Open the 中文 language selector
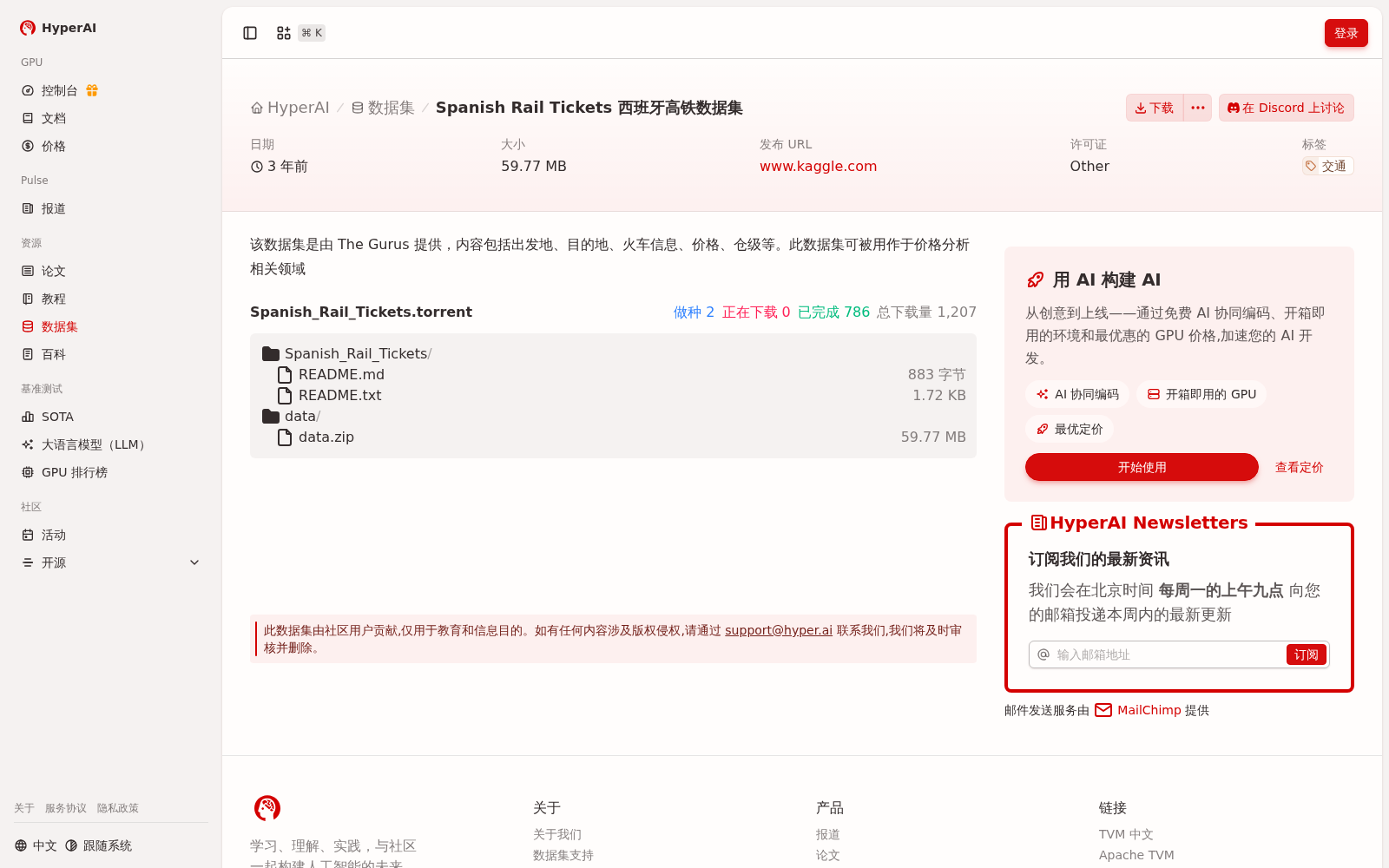The image size is (1389, 868). coord(36,845)
